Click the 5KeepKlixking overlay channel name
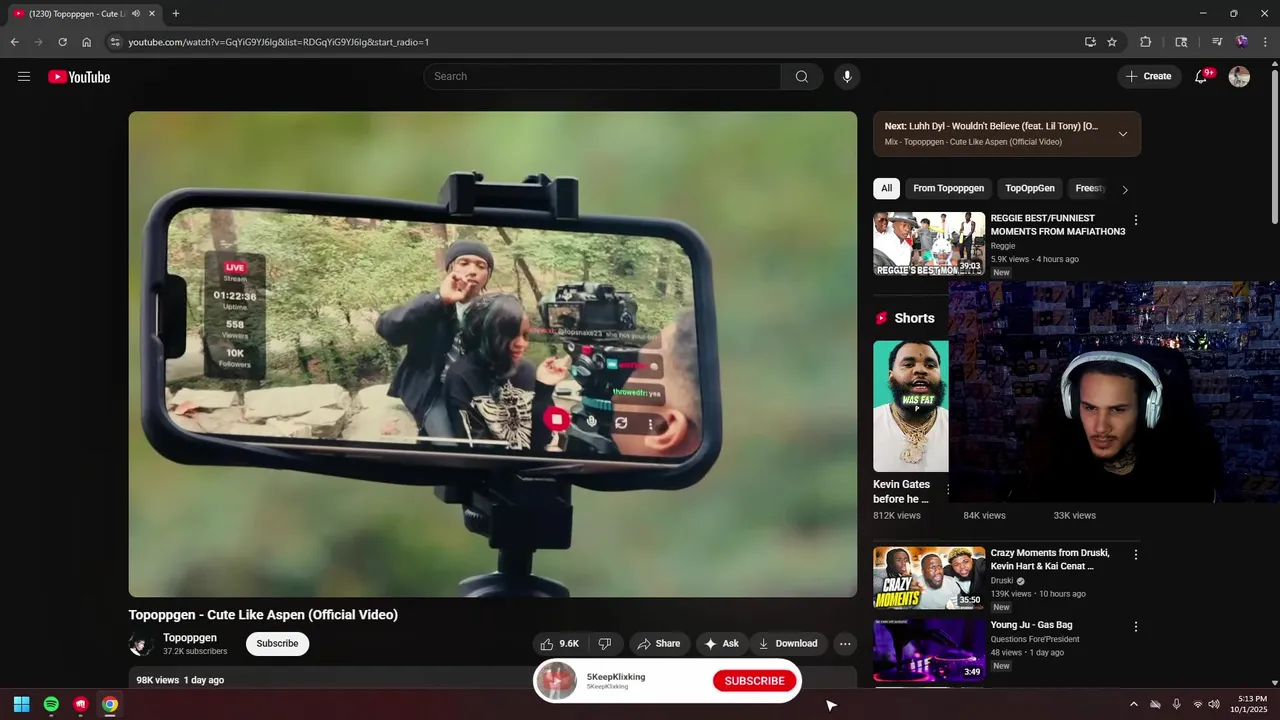 coord(616,677)
